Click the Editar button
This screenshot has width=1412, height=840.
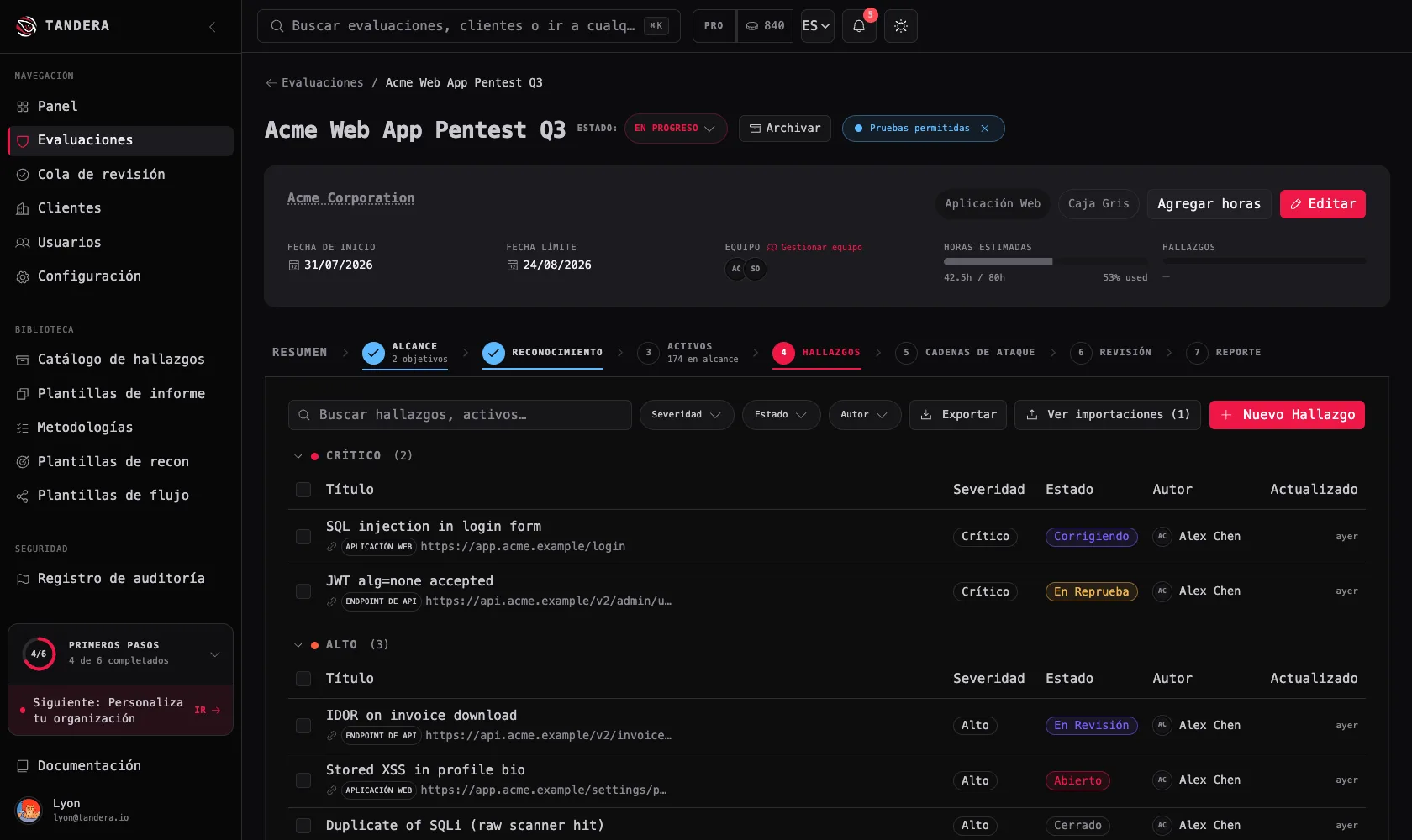1323,204
